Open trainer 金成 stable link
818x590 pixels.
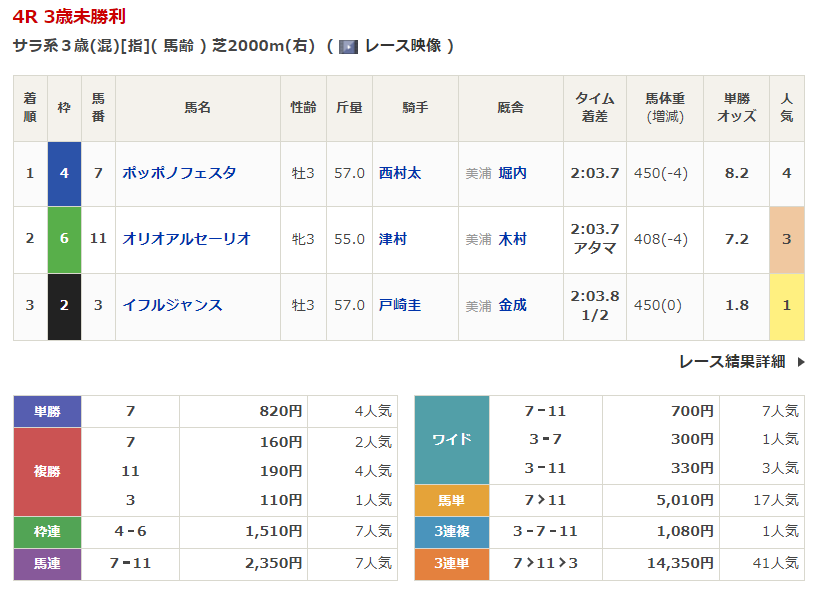pyautogui.click(x=512, y=305)
